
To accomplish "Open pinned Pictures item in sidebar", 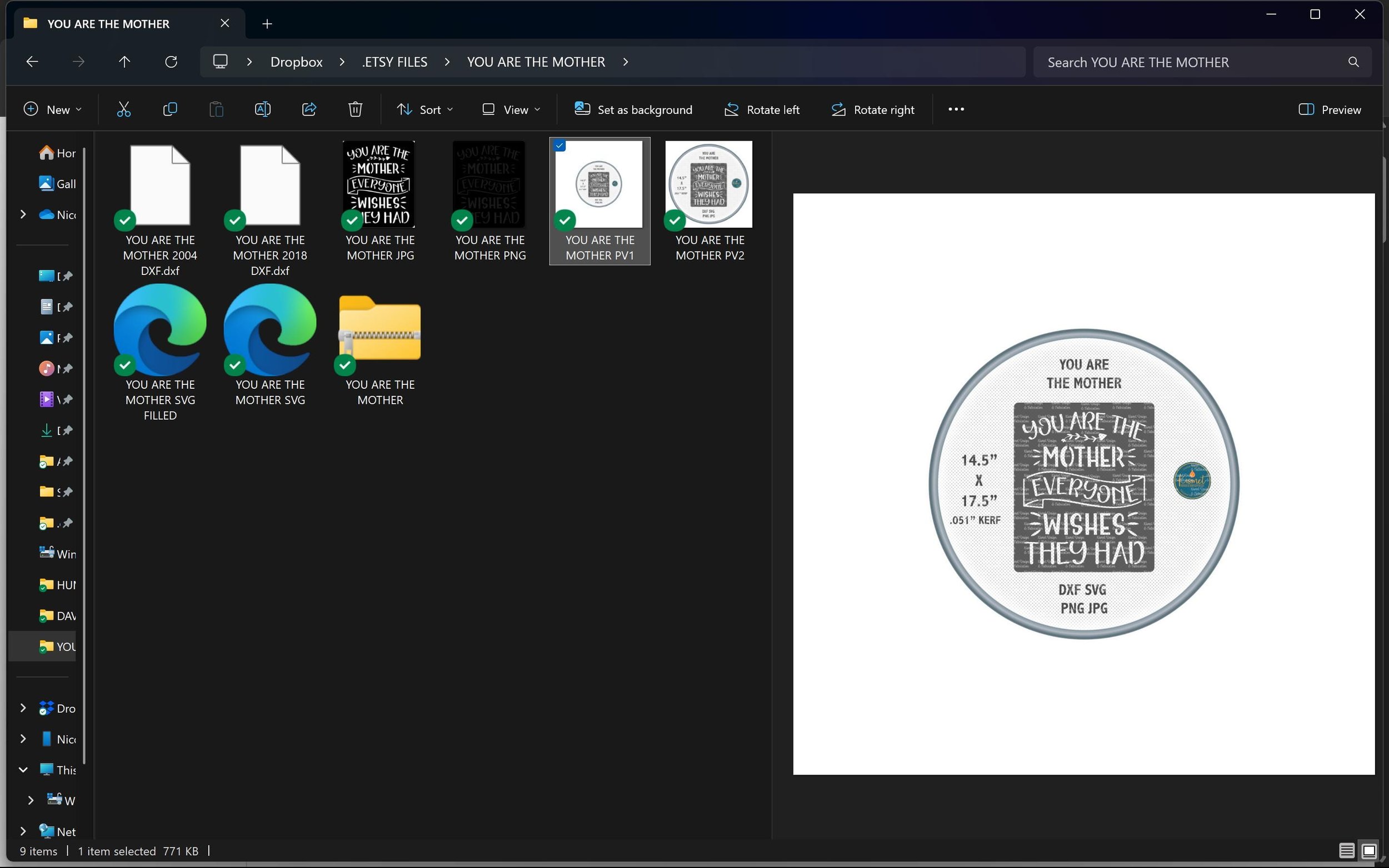I will 56,338.
